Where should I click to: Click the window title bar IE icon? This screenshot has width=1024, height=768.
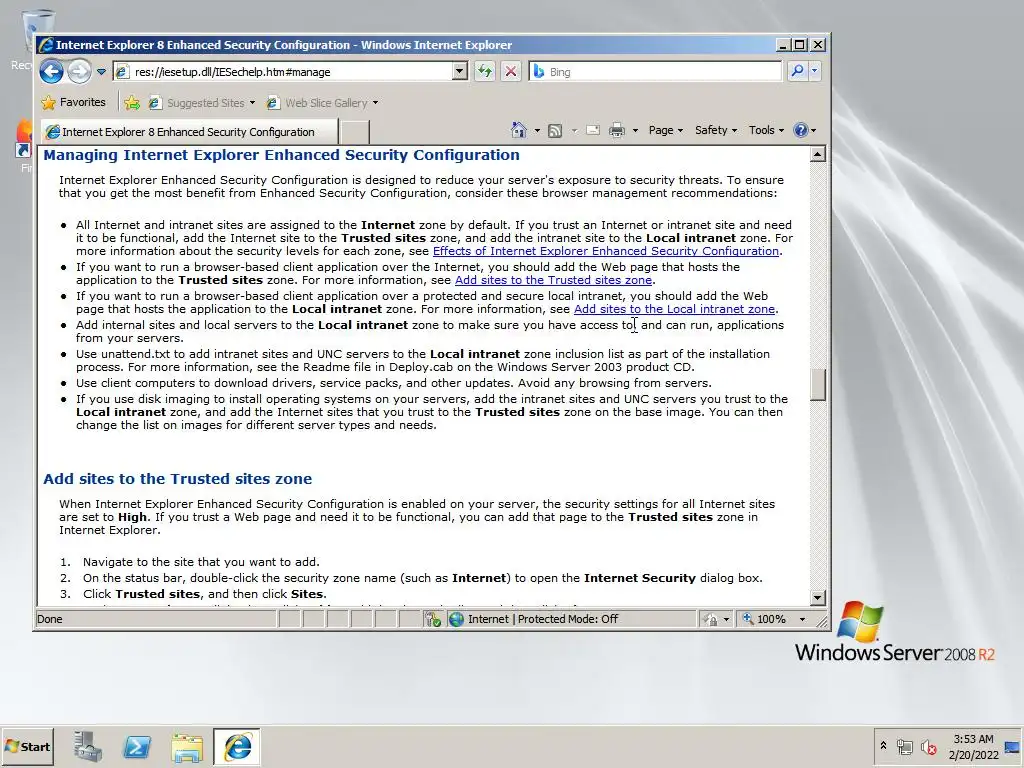[46, 44]
